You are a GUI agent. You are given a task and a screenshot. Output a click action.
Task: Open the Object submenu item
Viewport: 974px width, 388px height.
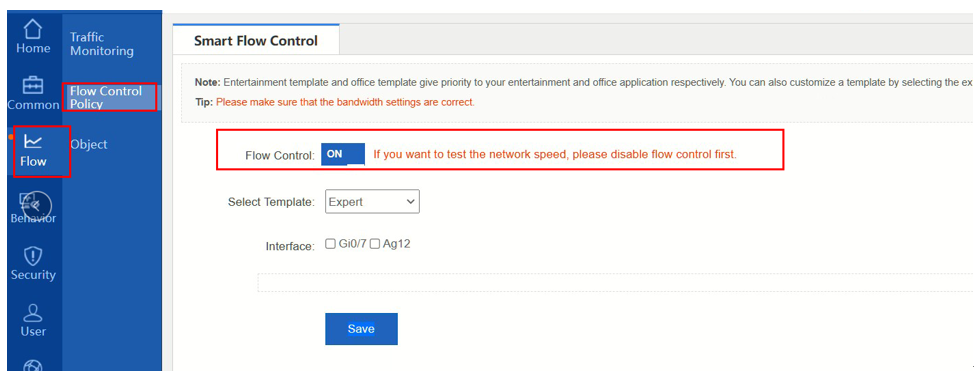[89, 144]
